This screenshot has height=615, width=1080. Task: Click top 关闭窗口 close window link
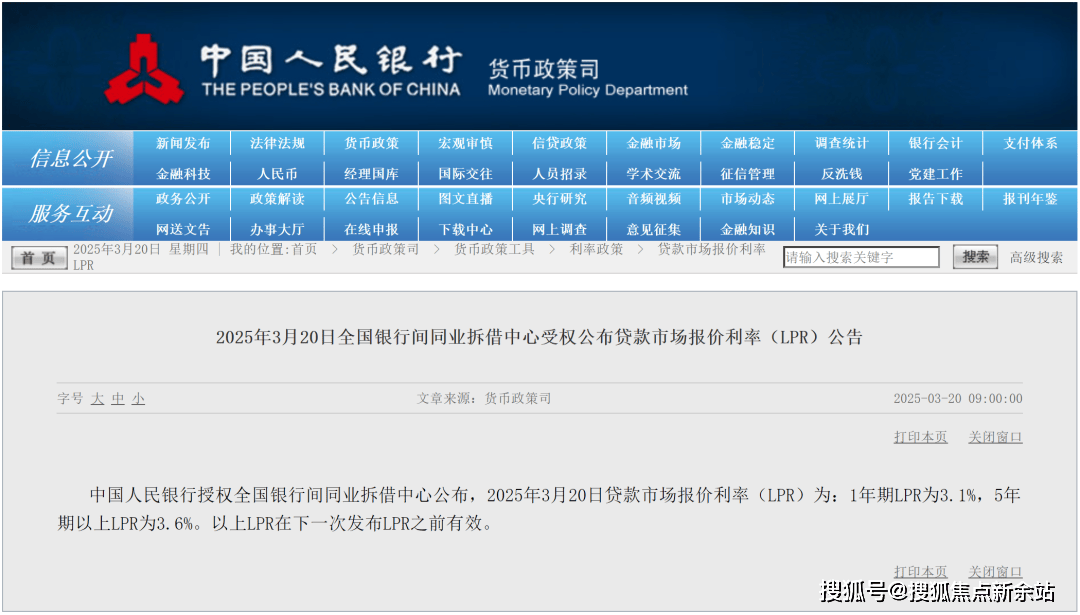tap(995, 437)
